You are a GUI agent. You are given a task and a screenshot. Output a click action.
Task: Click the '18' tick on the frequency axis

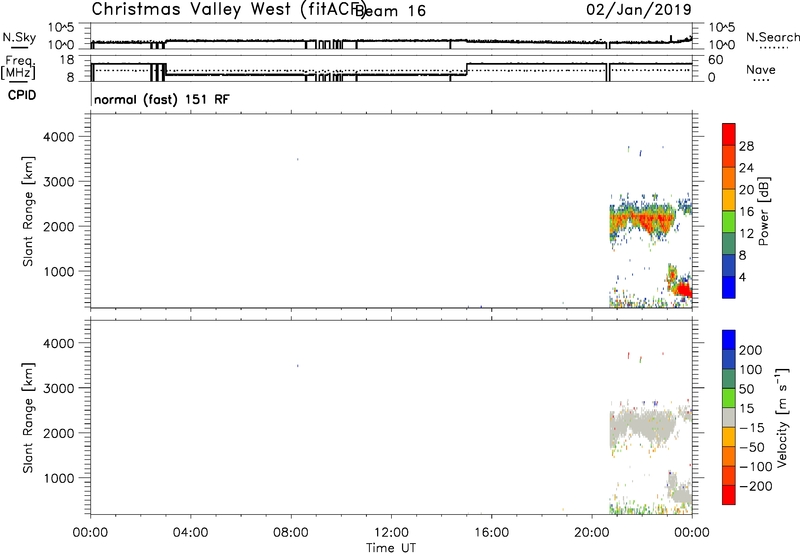(66, 60)
